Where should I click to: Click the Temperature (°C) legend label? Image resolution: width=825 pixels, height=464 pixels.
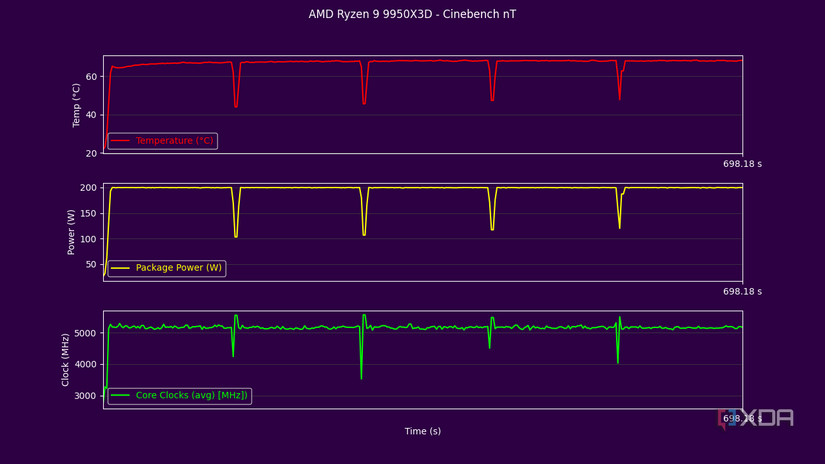[175, 140]
